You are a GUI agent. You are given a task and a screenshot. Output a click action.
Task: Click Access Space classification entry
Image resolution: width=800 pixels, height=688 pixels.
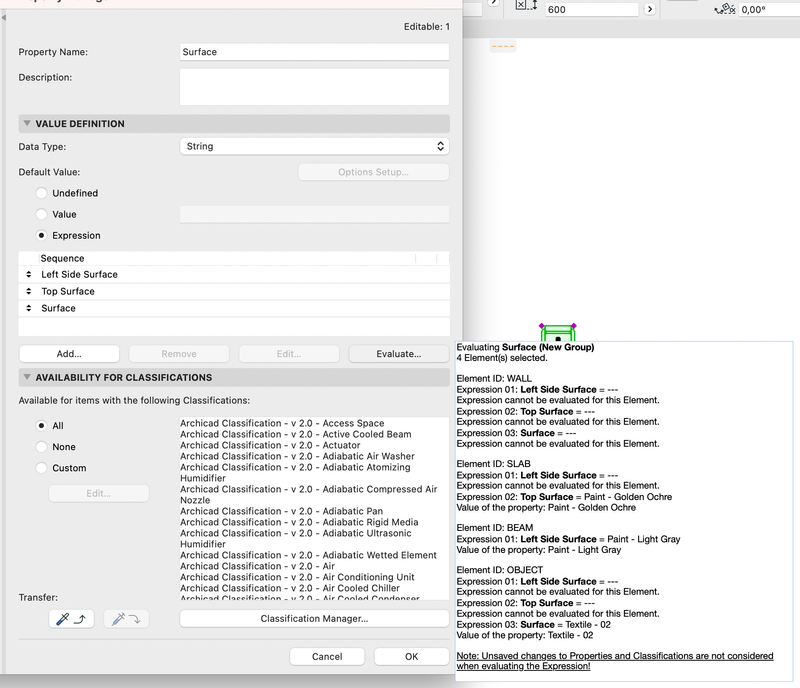pos(282,423)
